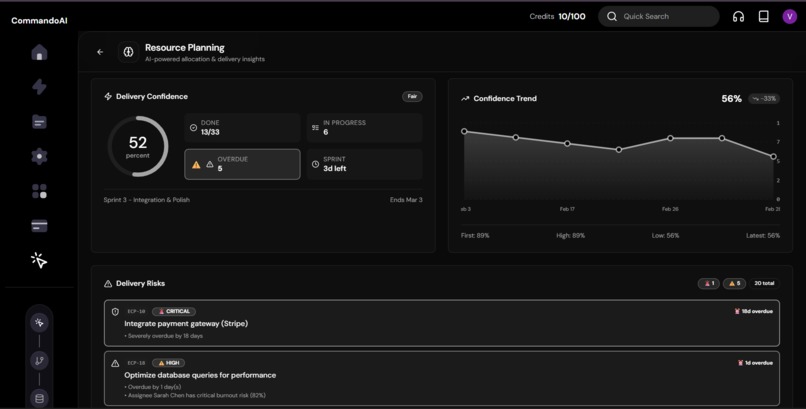Open the IN PROGRESS 6 stat card
The image size is (806, 409).
click(x=364, y=127)
